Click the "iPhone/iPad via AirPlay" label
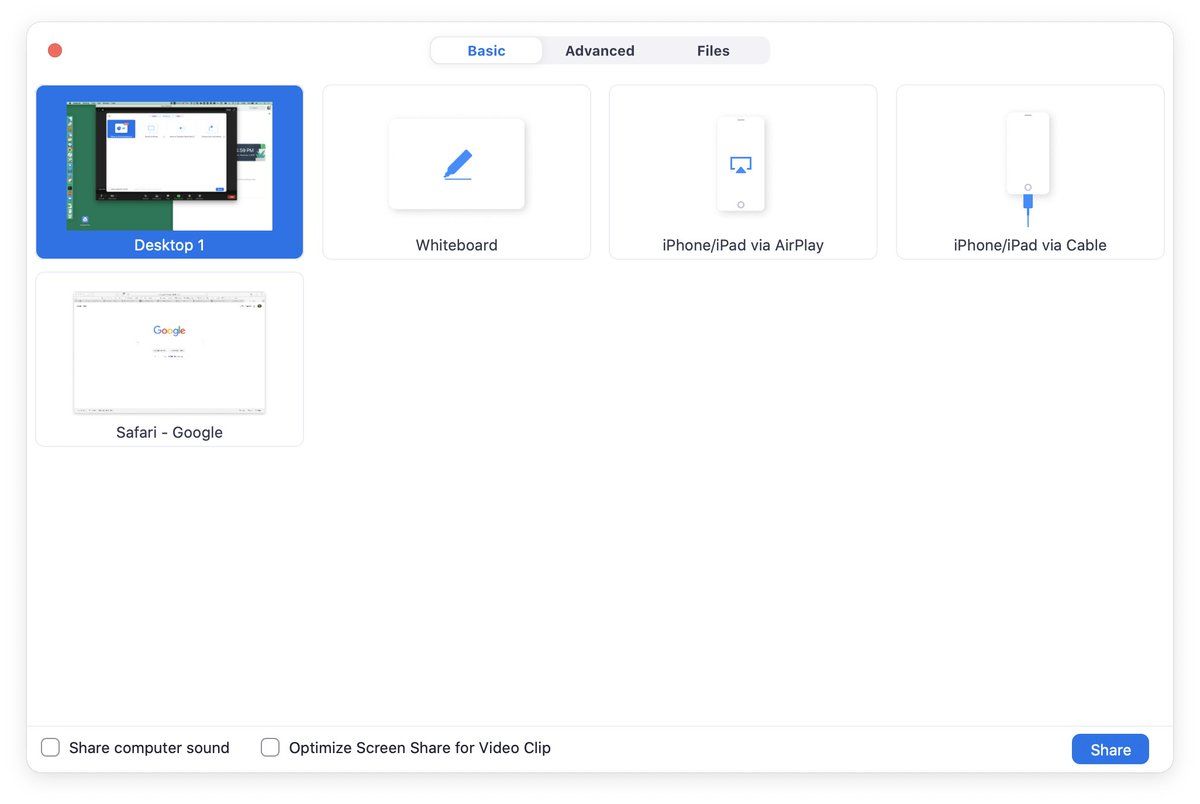 click(742, 245)
